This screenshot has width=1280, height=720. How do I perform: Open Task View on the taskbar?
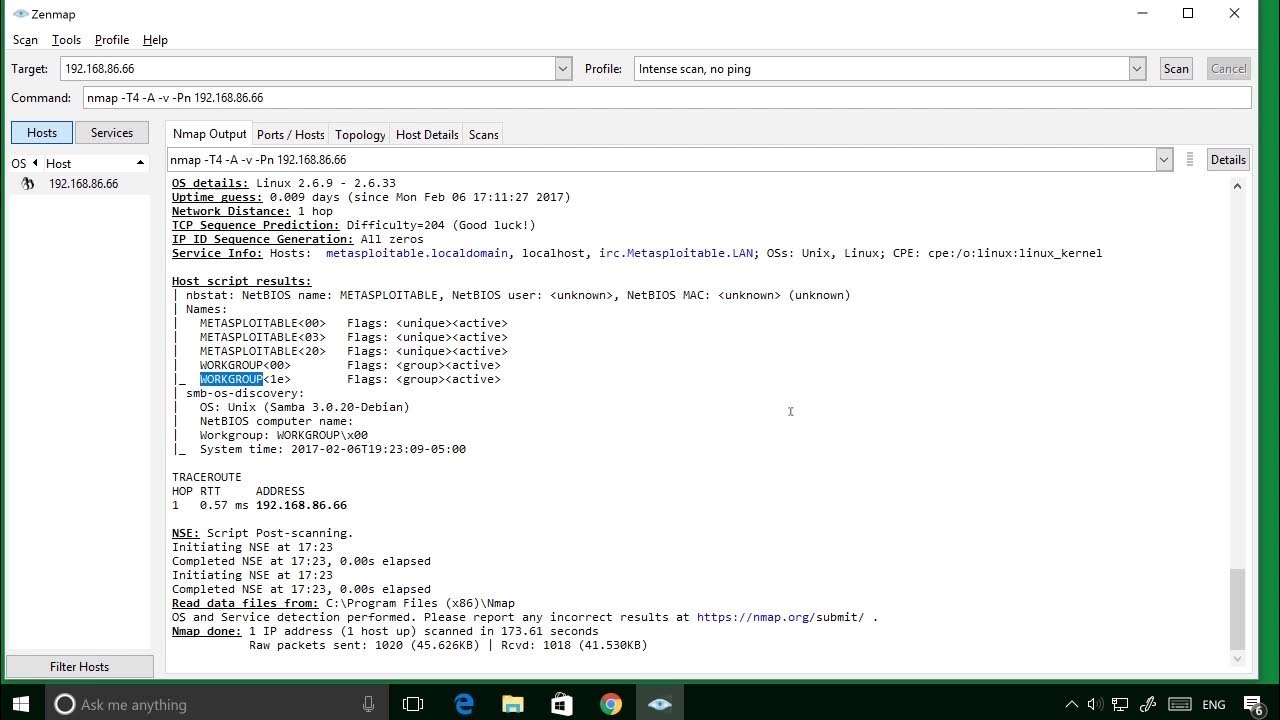(413, 704)
